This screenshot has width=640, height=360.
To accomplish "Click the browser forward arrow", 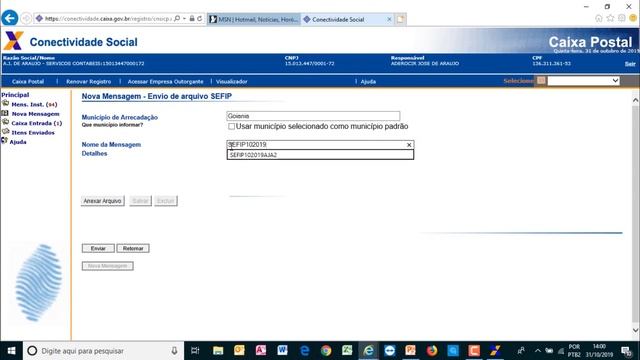I will (x=26, y=19).
